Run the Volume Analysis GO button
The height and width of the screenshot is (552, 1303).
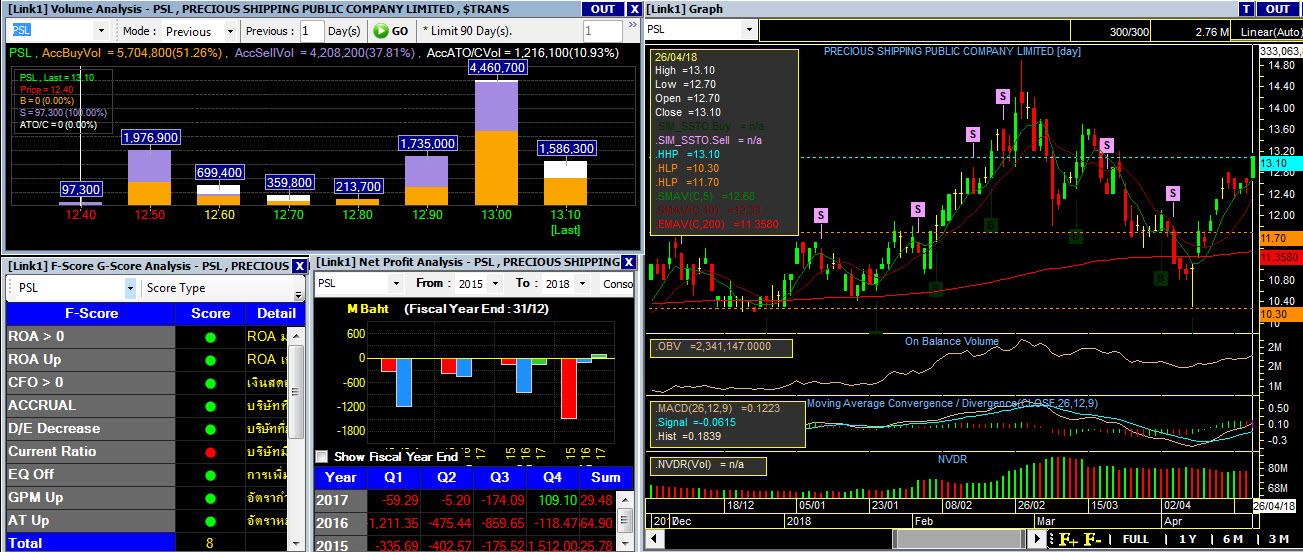391,31
